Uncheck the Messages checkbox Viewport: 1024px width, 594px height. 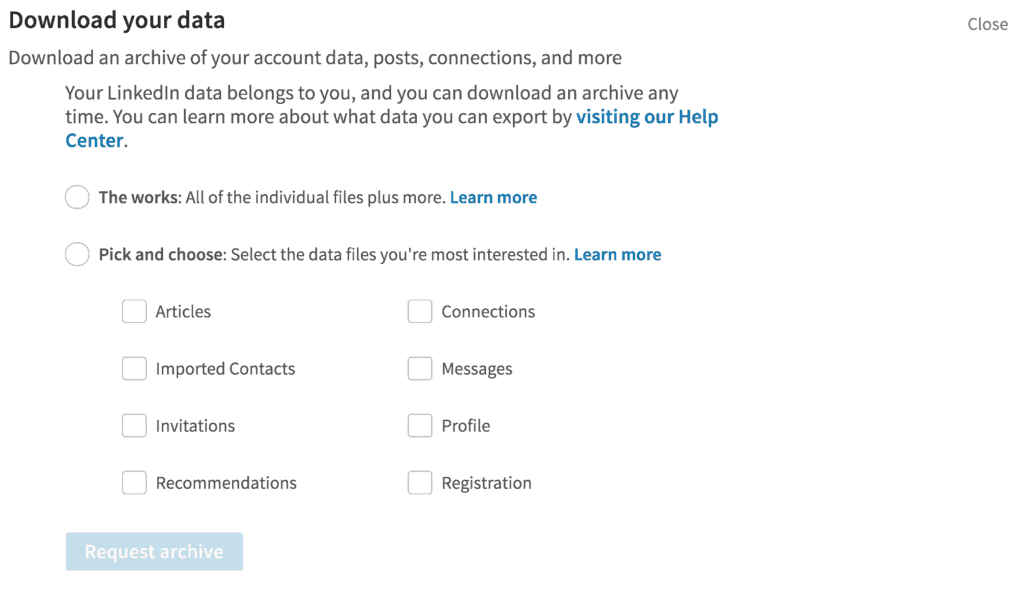[419, 368]
